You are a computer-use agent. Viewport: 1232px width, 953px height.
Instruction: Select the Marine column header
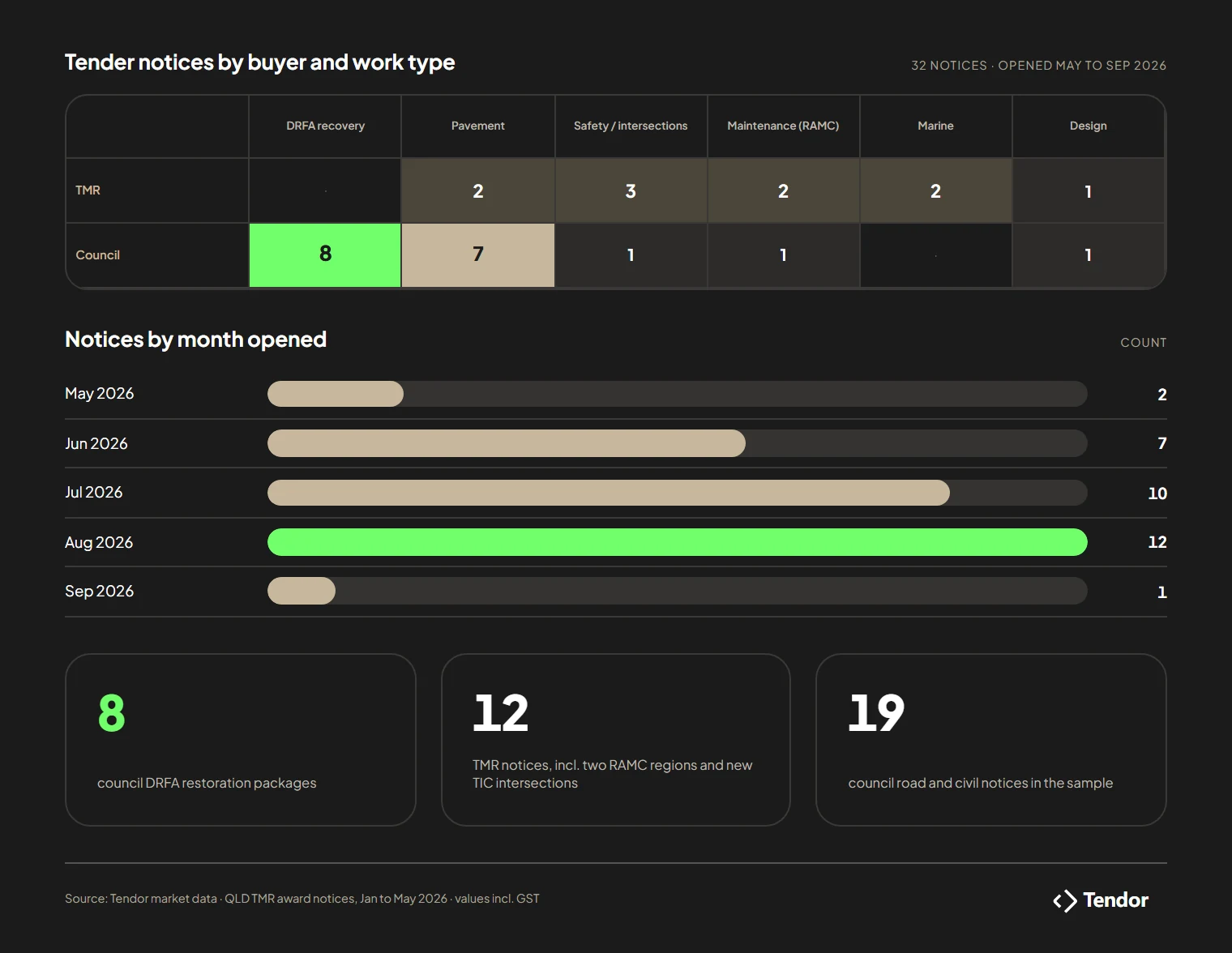(x=935, y=126)
